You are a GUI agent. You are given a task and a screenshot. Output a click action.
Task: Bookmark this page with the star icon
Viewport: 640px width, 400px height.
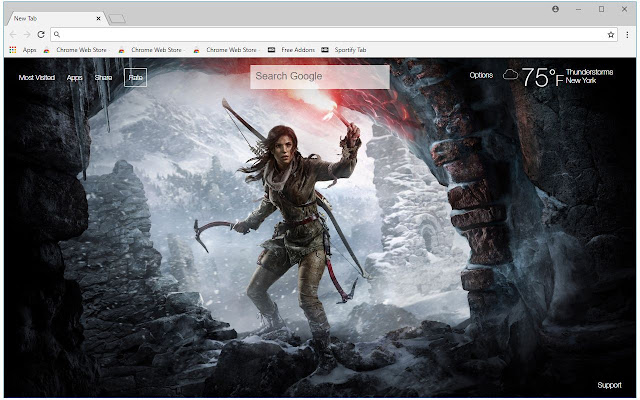(611, 35)
